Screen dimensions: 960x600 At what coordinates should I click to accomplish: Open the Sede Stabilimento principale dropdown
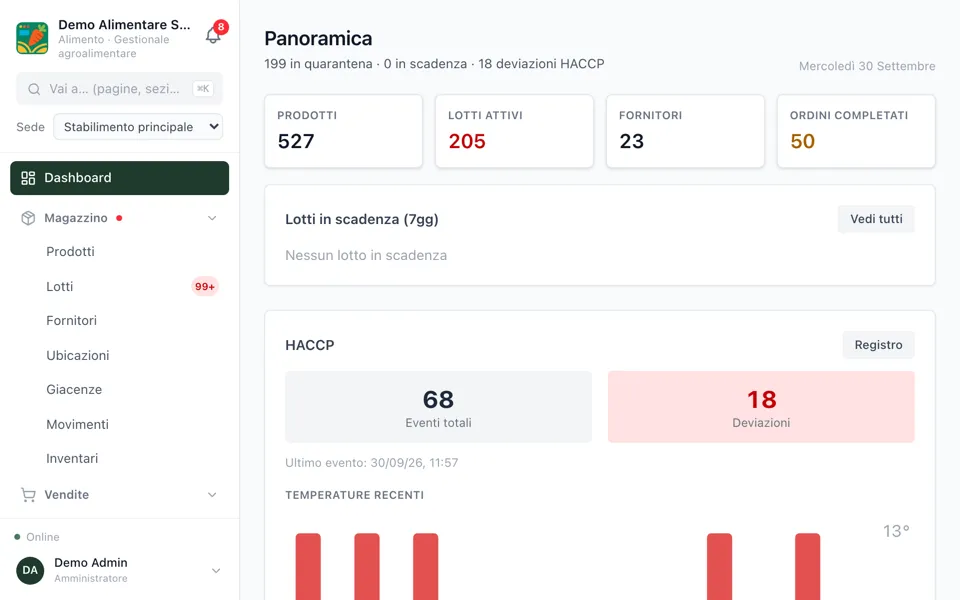138,127
